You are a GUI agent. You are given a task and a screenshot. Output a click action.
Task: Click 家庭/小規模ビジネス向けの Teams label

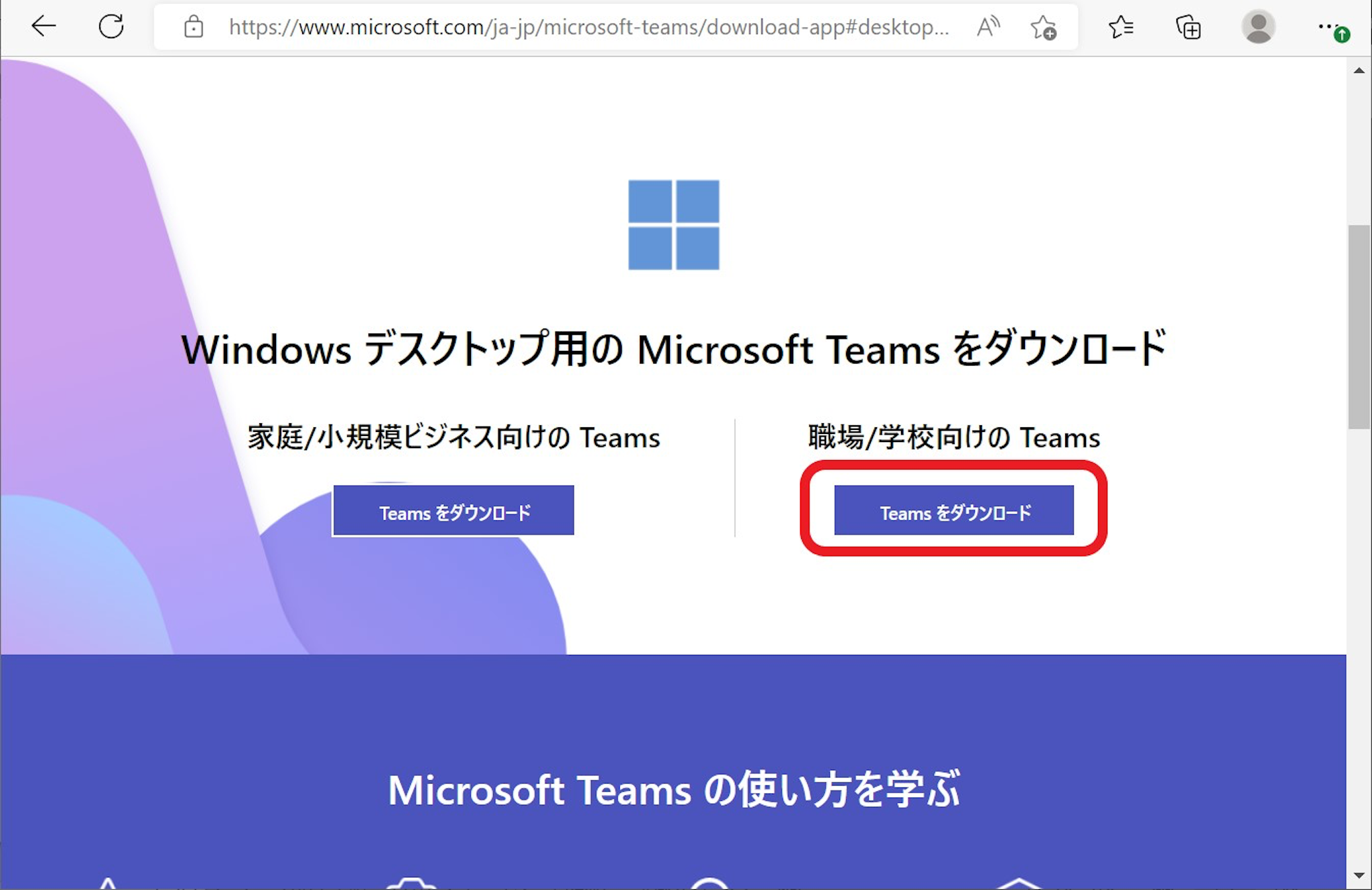tap(454, 437)
